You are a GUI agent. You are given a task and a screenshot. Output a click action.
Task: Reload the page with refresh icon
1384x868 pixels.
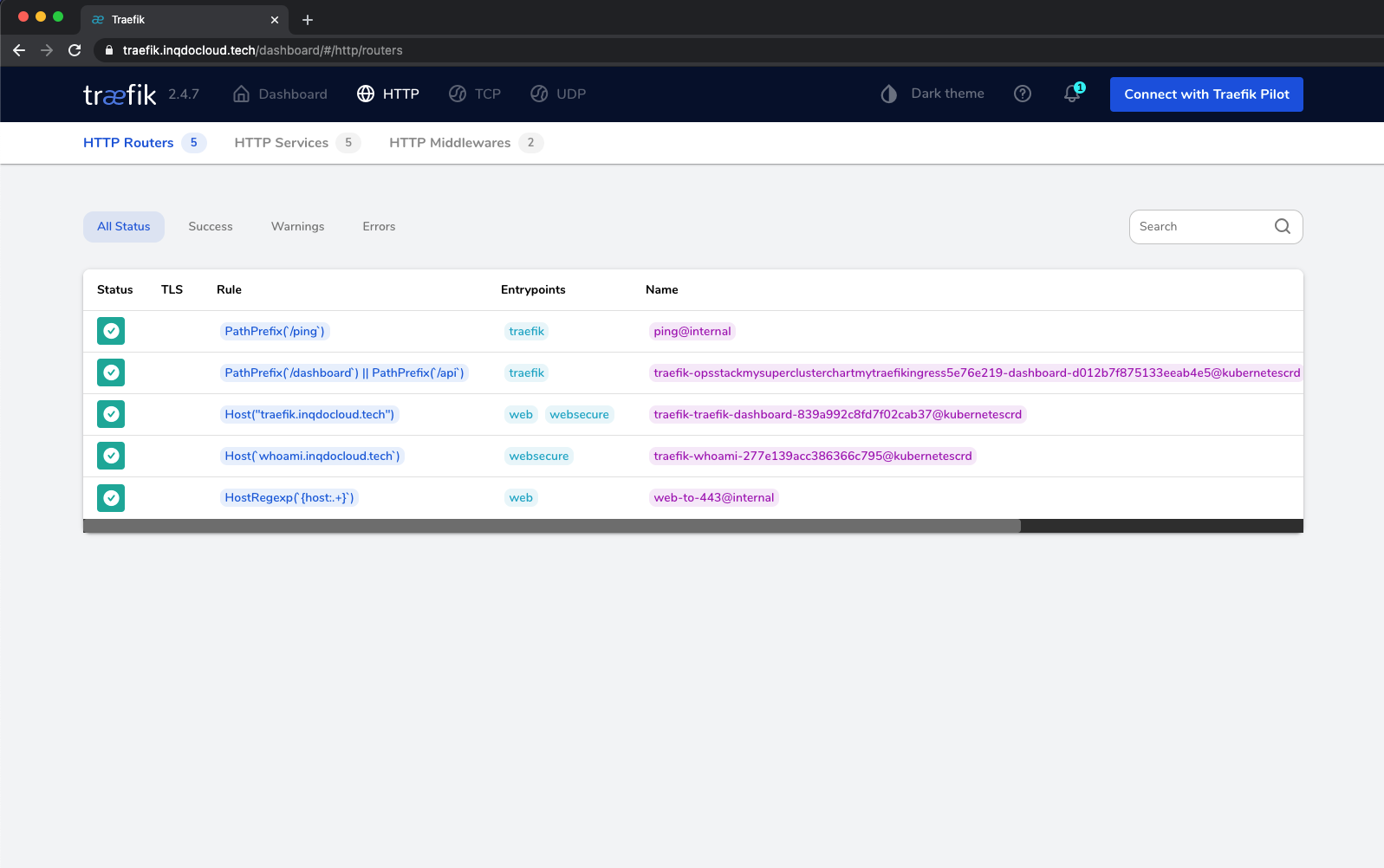tap(75, 50)
